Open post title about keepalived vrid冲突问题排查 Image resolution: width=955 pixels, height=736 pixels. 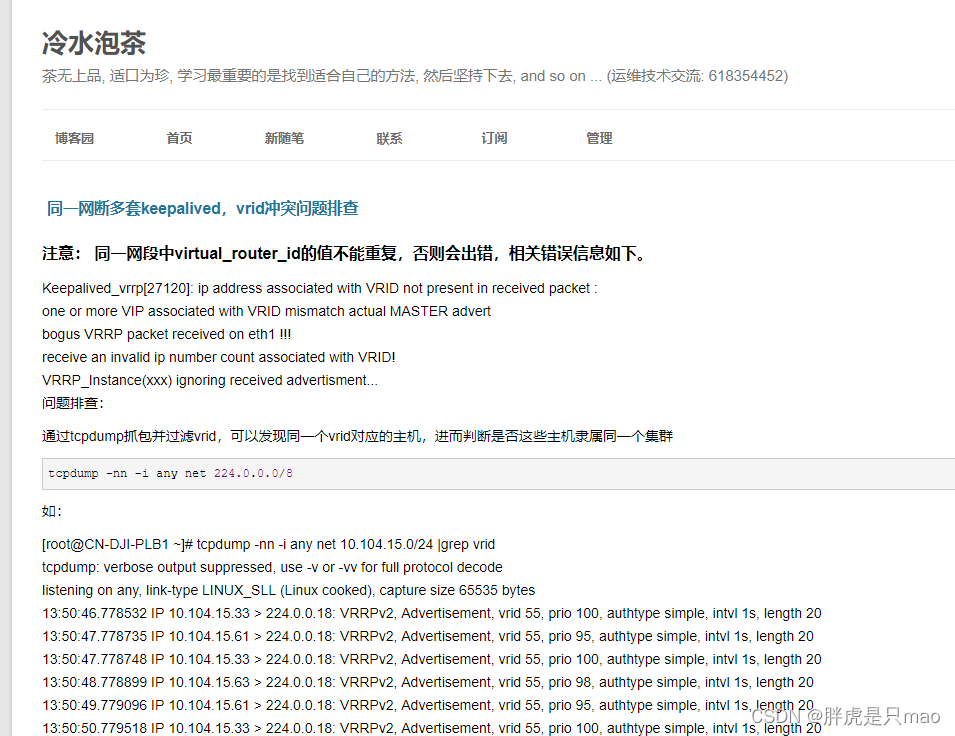point(202,208)
